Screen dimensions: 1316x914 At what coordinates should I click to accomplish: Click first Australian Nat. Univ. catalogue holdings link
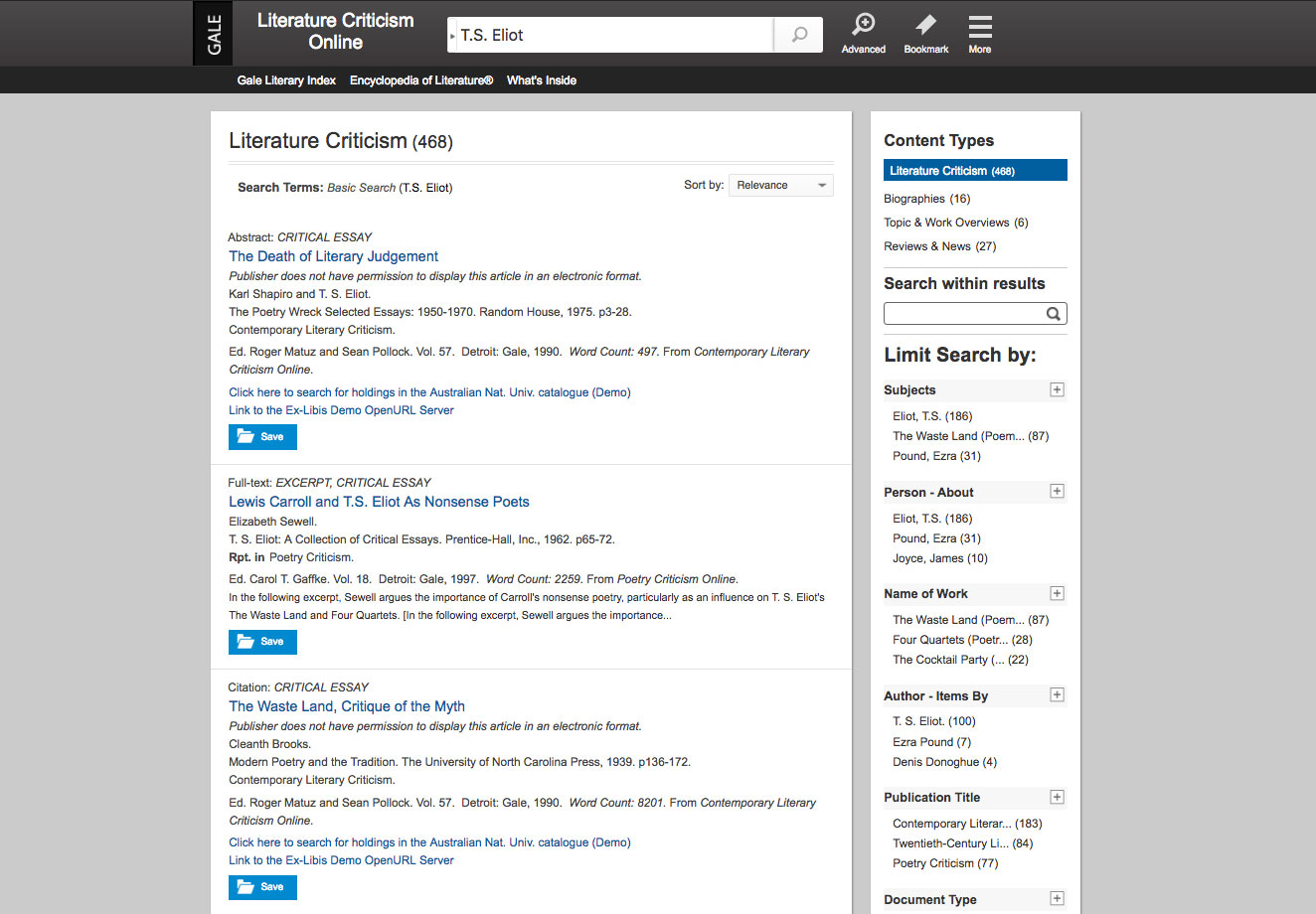pos(429,392)
